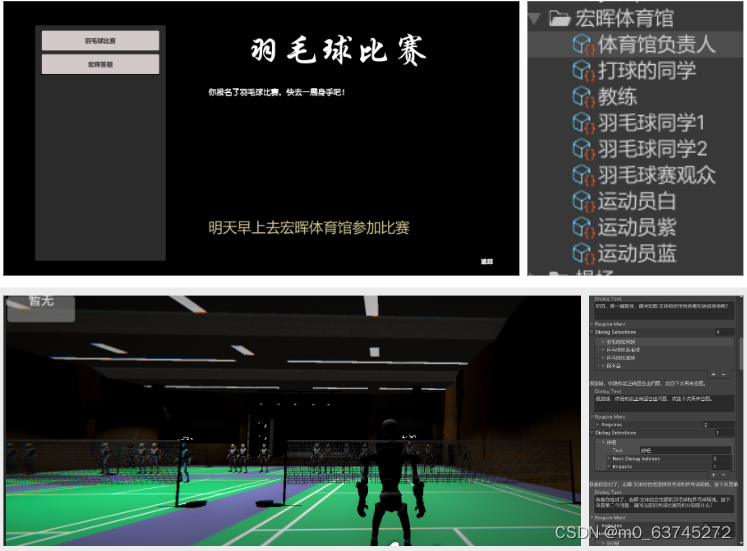The image size is (747, 551).
Task: Click the player character in the badminton hall
Action: coord(390,481)
